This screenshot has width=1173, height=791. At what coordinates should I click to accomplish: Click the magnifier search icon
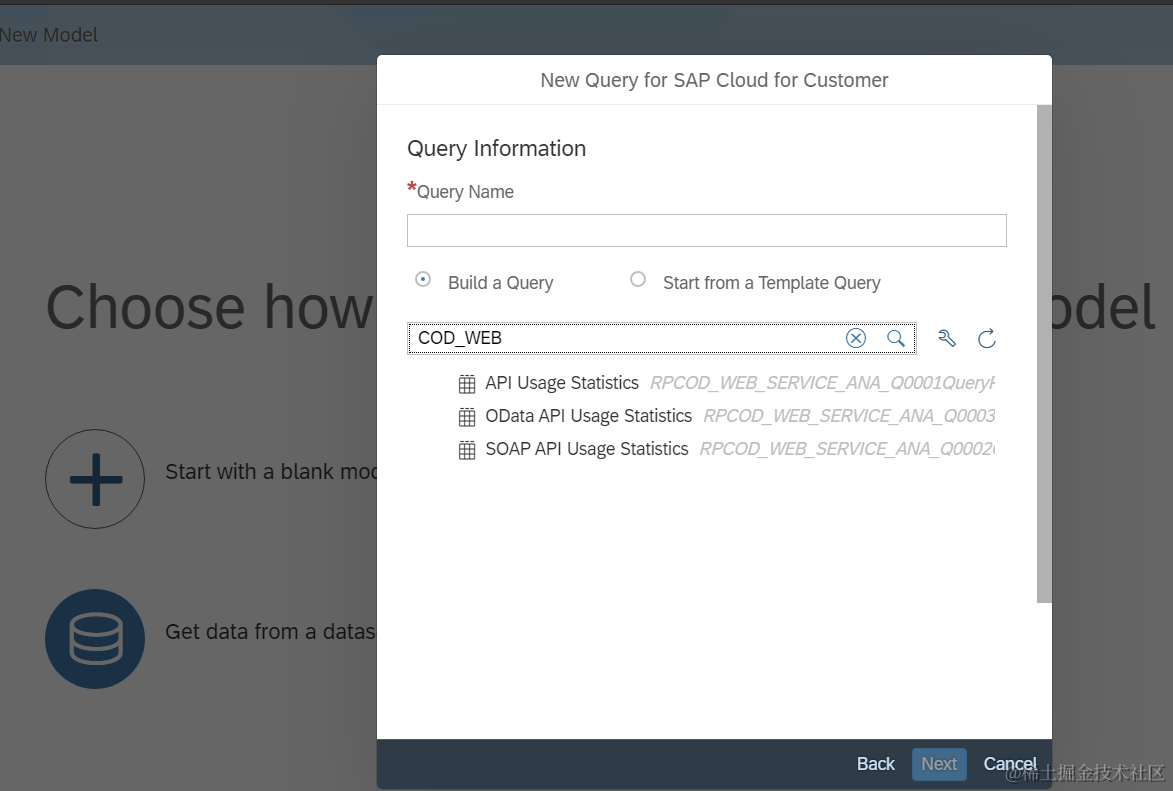(896, 338)
